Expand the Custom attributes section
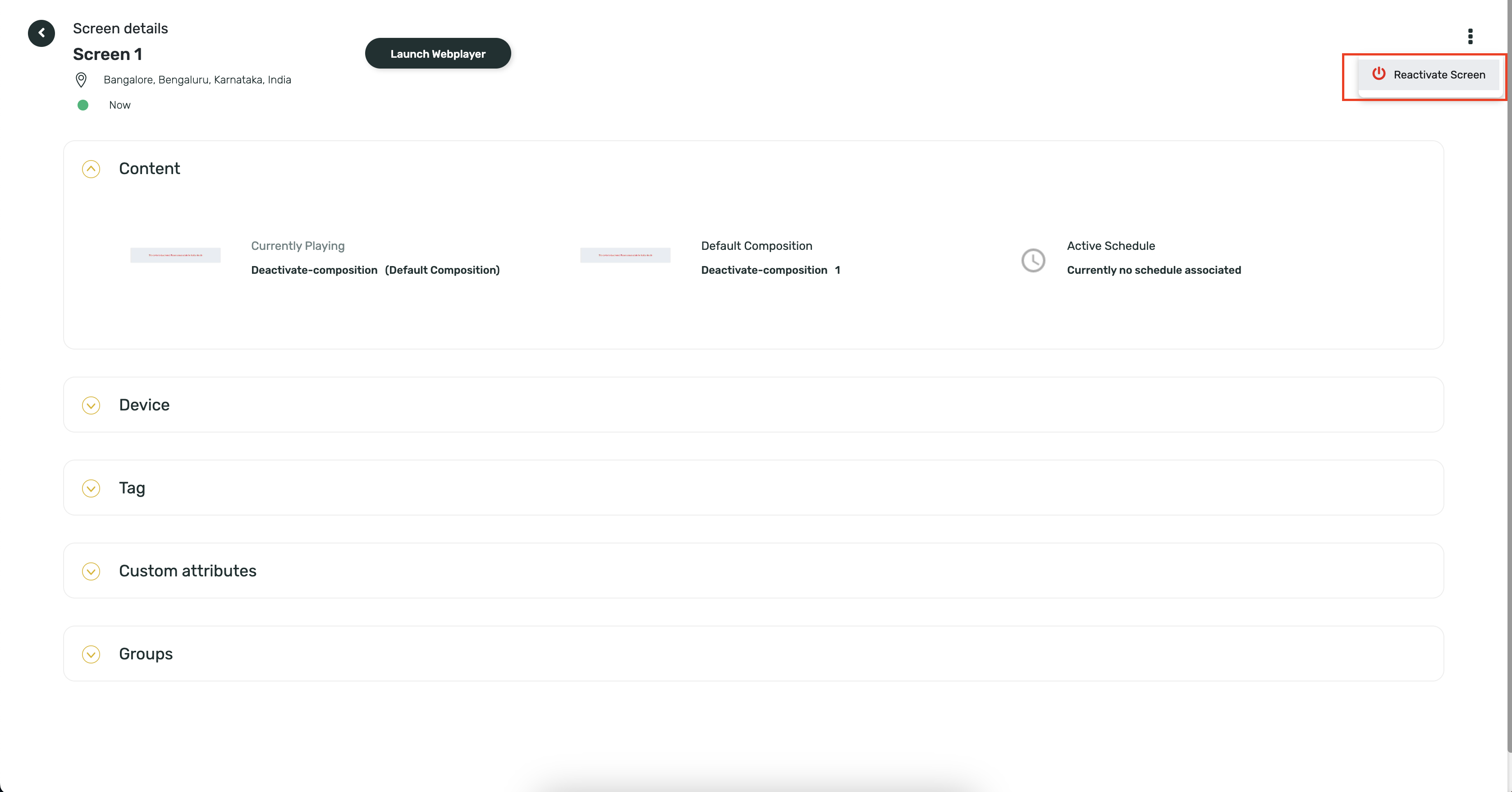Viewport: 1512px width, 792px height. coord(91,571)
